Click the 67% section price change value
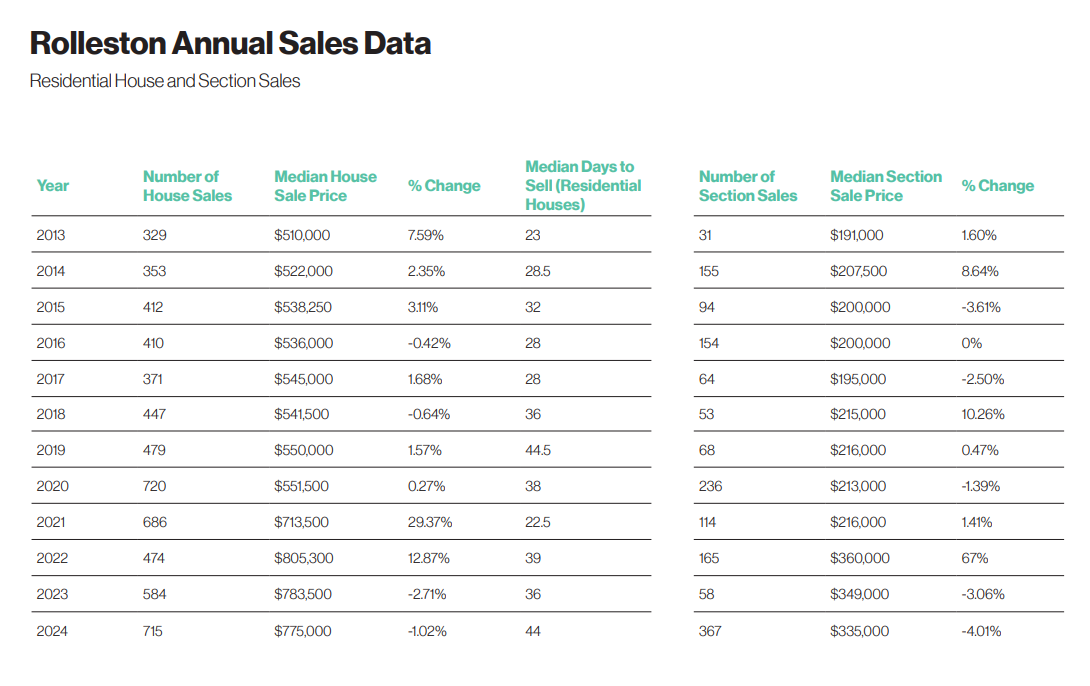This screenshot has width=1090, height=686. (975, 558)
